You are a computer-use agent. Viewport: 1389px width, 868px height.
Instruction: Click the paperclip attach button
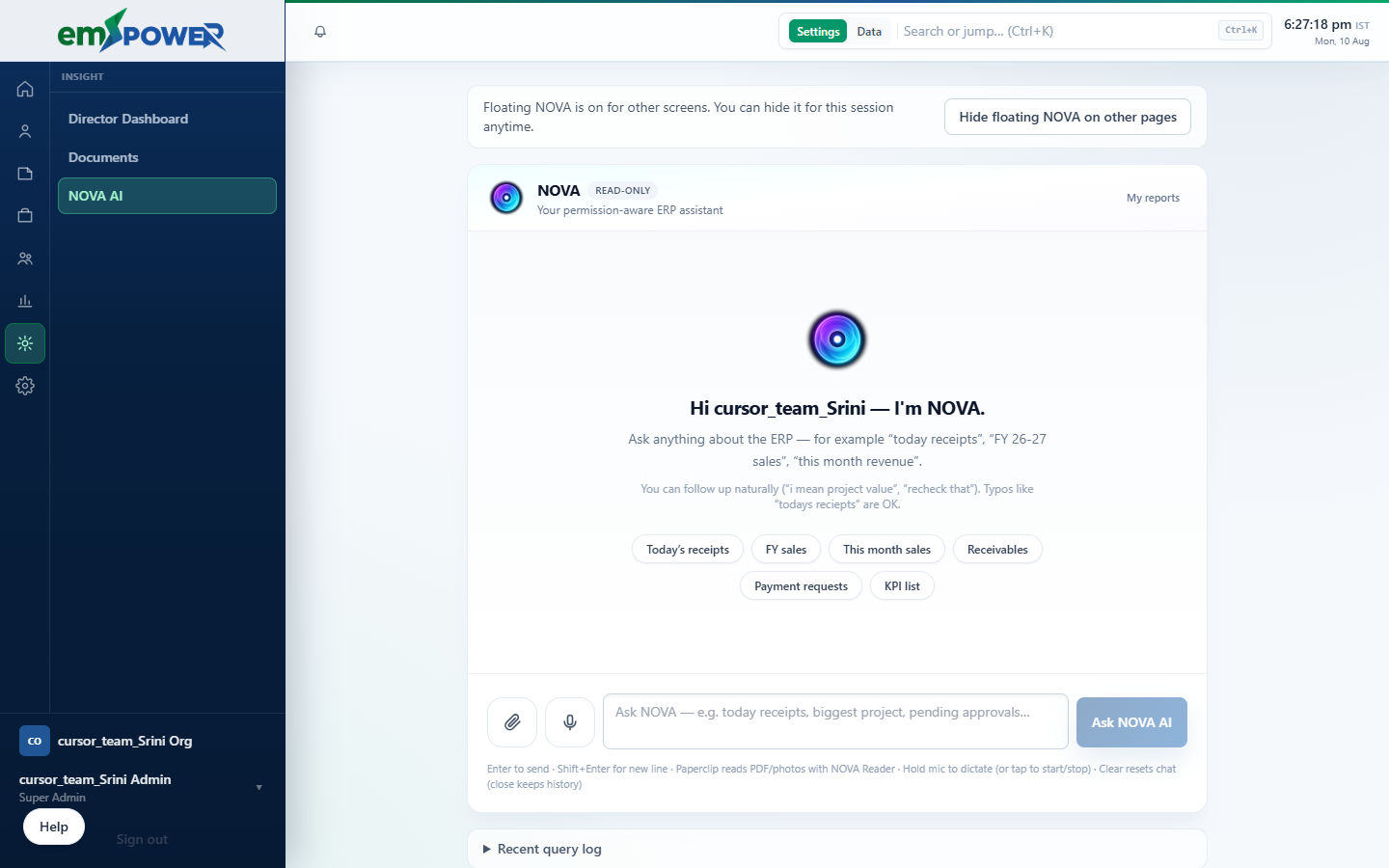click(512, 722)
